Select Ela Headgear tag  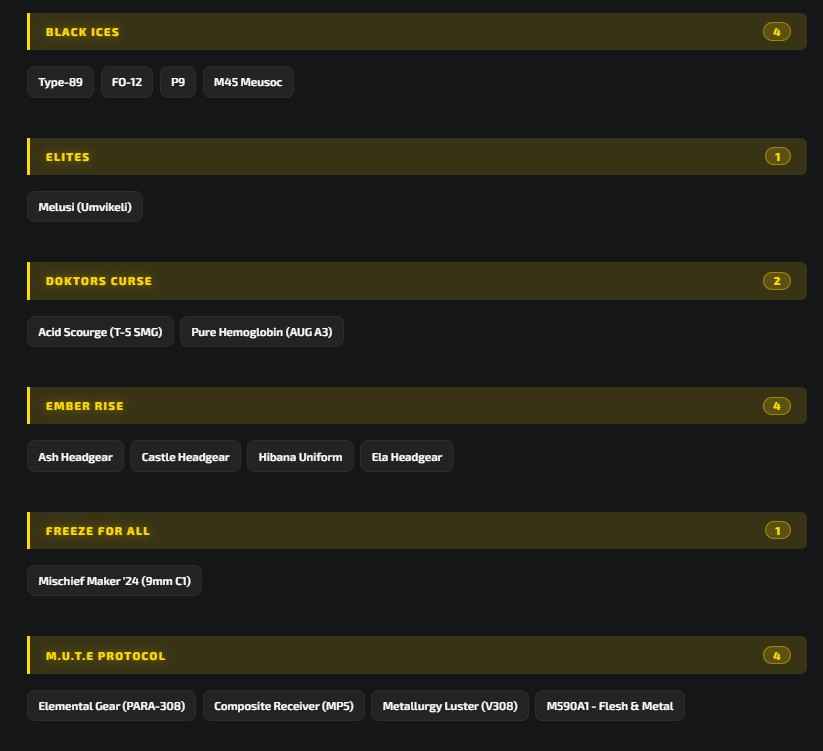[407, 457]
